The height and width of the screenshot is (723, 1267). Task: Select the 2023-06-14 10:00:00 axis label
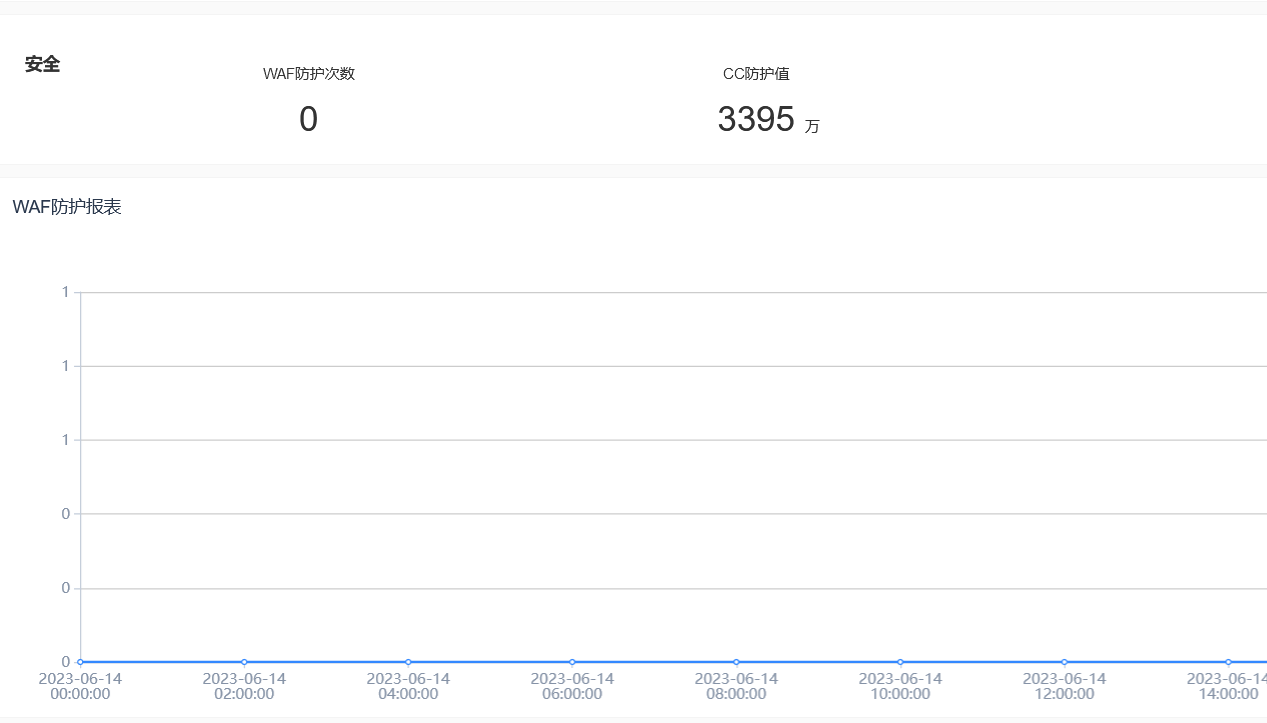[x=900, y=686]
